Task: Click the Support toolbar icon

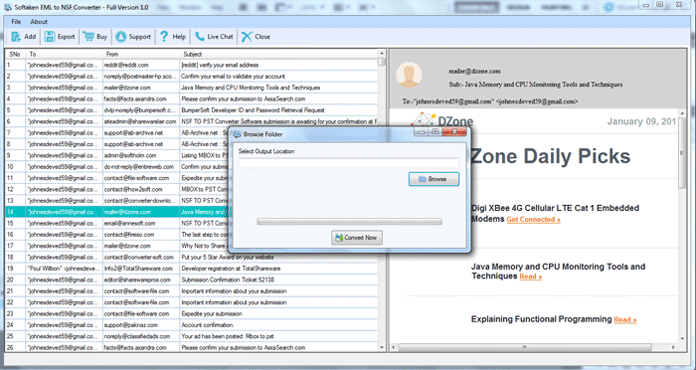Action: pyautogui.click(x=121, y=37)
